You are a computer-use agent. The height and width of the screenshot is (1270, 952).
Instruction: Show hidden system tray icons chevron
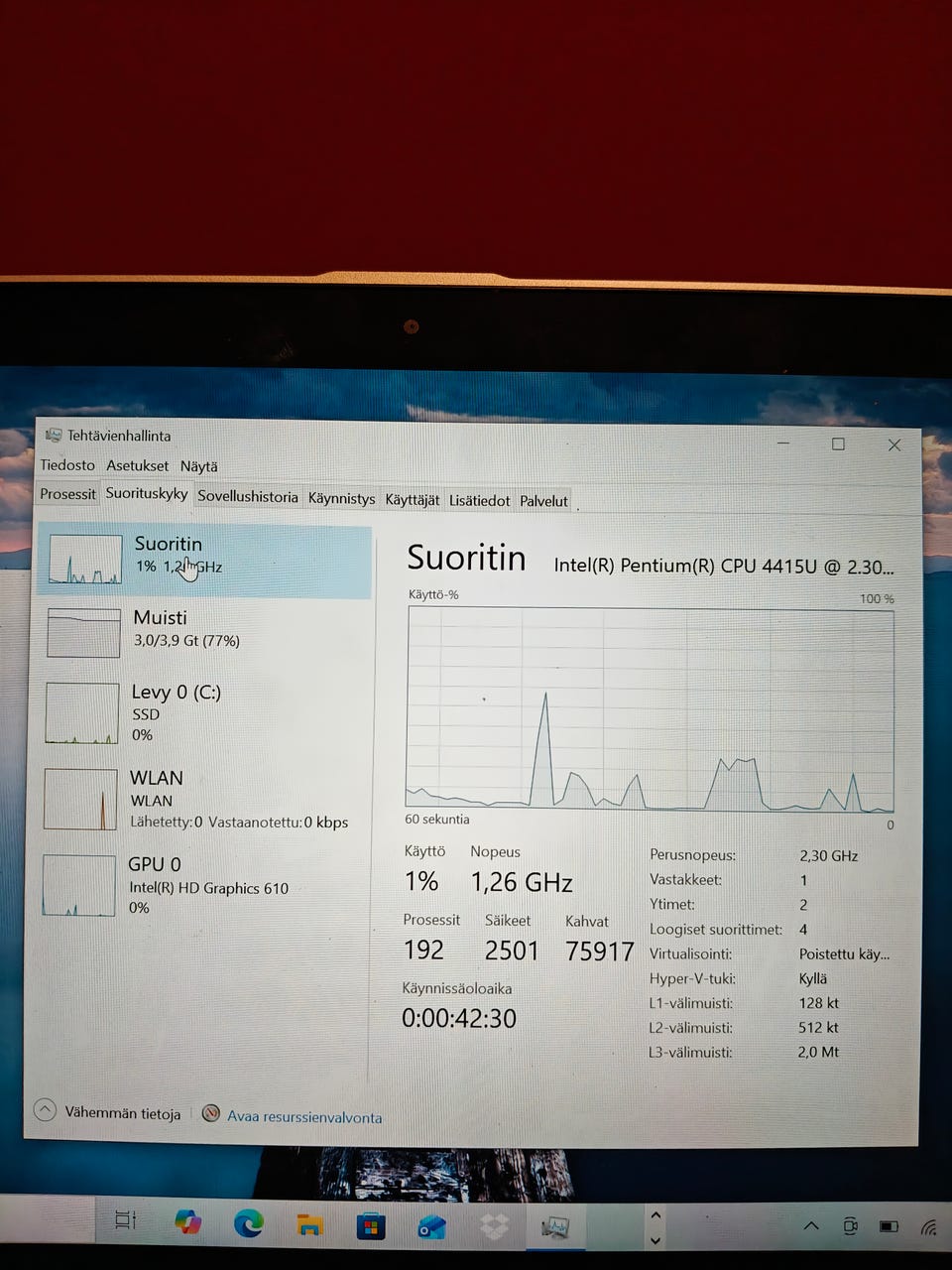[811, 1226]
